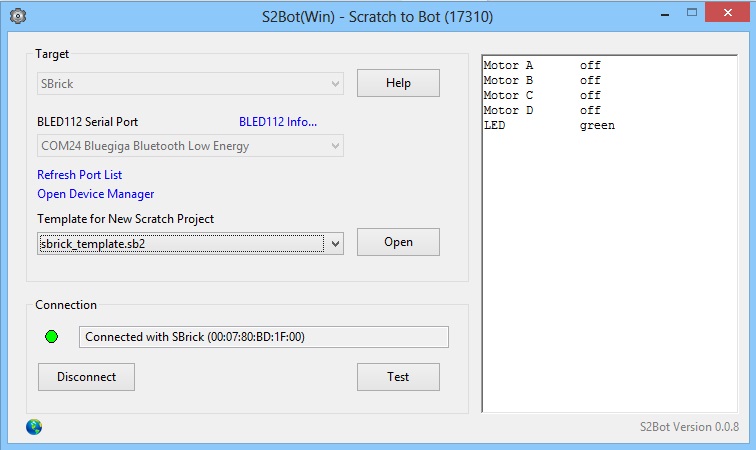
Task: Expand the sbrick_template.sb2 template dropdown arrow
Action: 336,244
